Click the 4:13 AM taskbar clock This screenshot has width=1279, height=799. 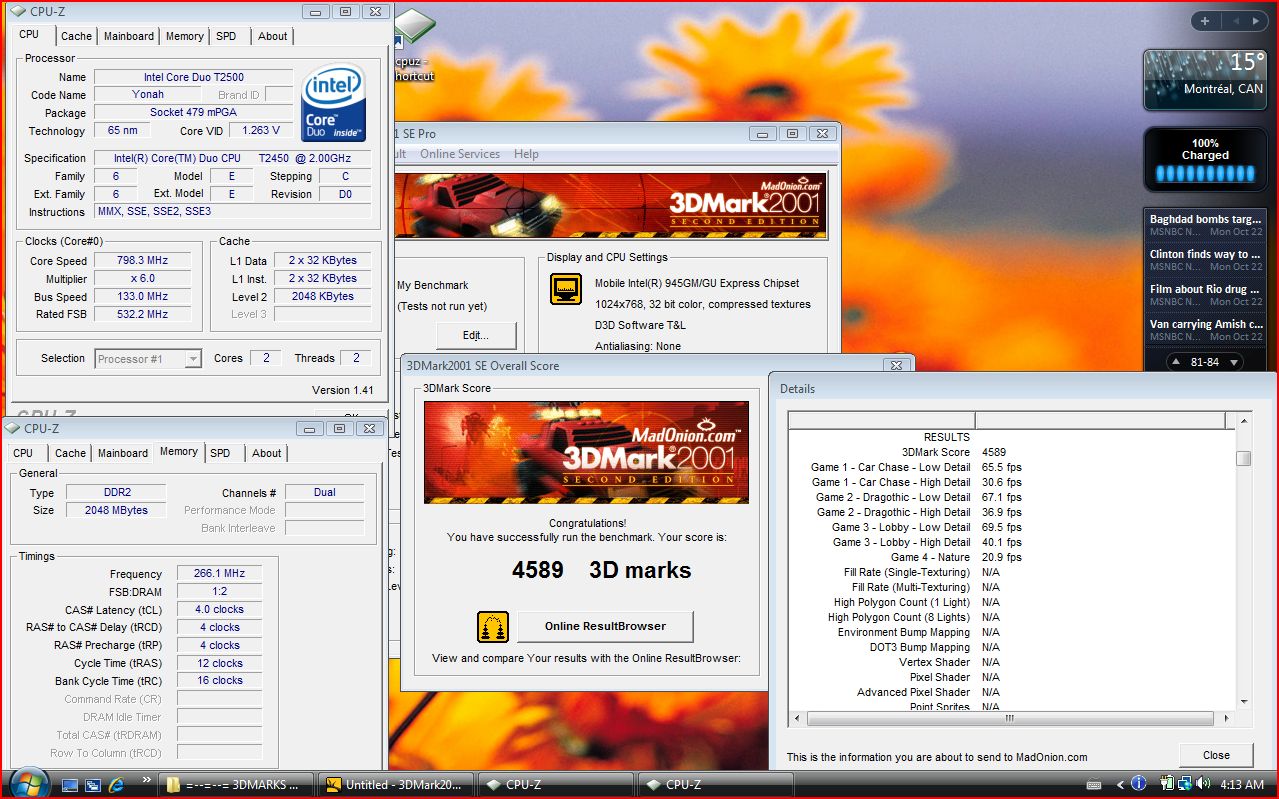tap(1240, 785)
